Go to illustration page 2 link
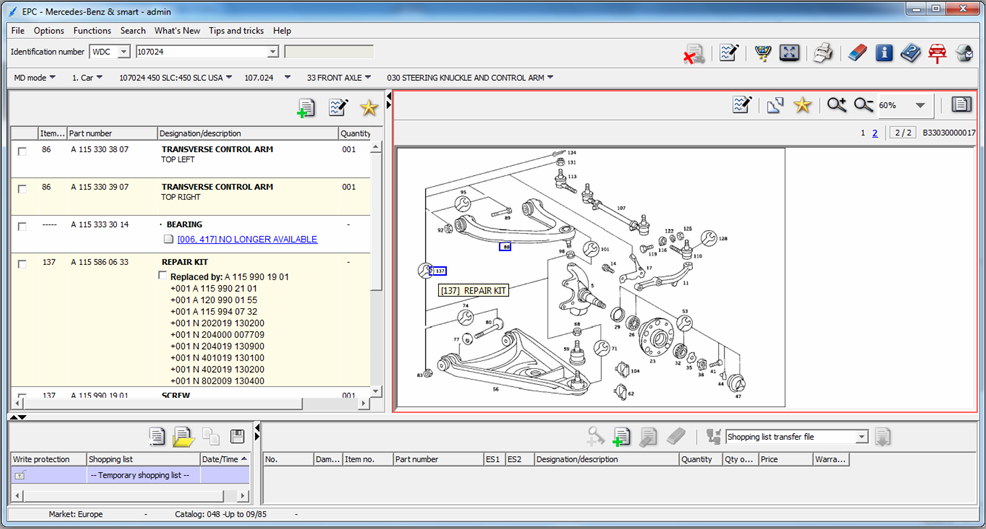The height and width of the screenshot is (529, 986). 875,133
